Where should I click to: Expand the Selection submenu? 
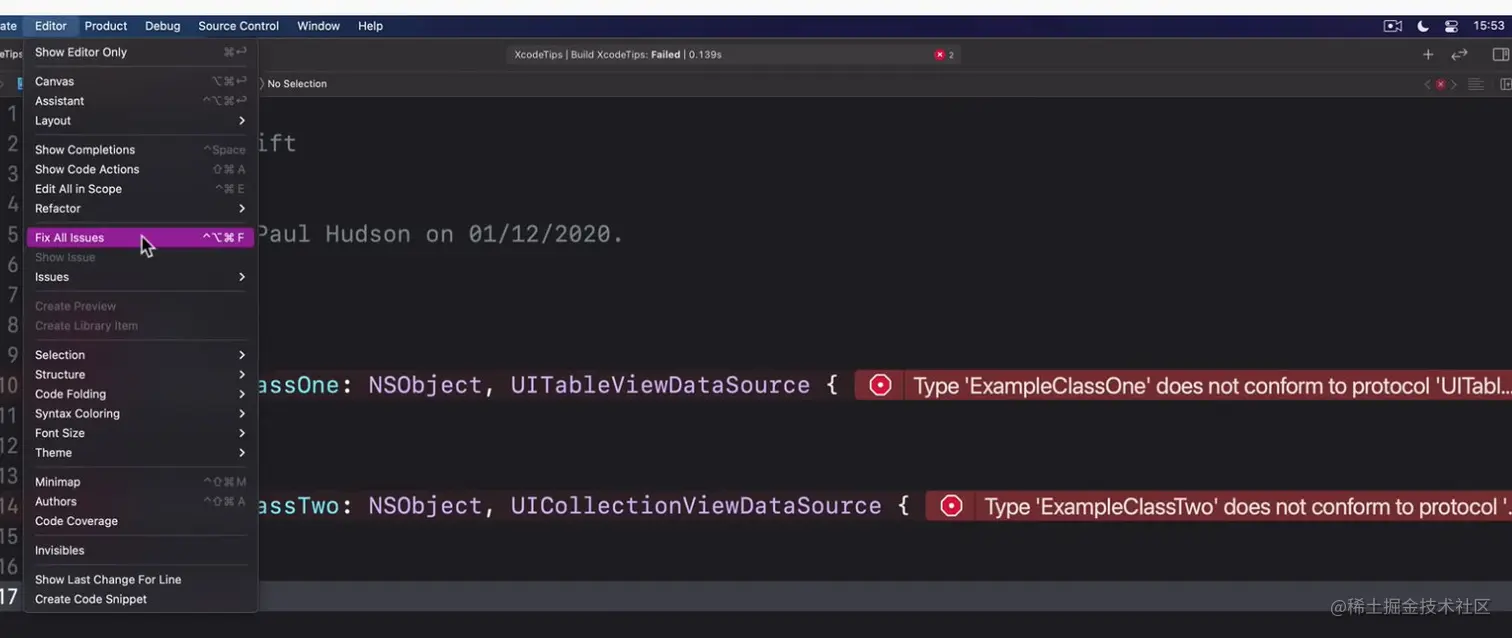140,355
